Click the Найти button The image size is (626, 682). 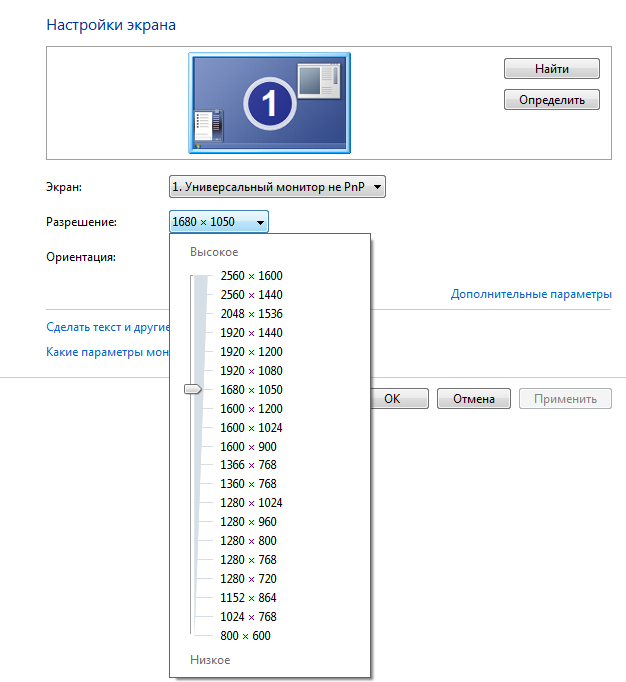(x=552, y=69)
